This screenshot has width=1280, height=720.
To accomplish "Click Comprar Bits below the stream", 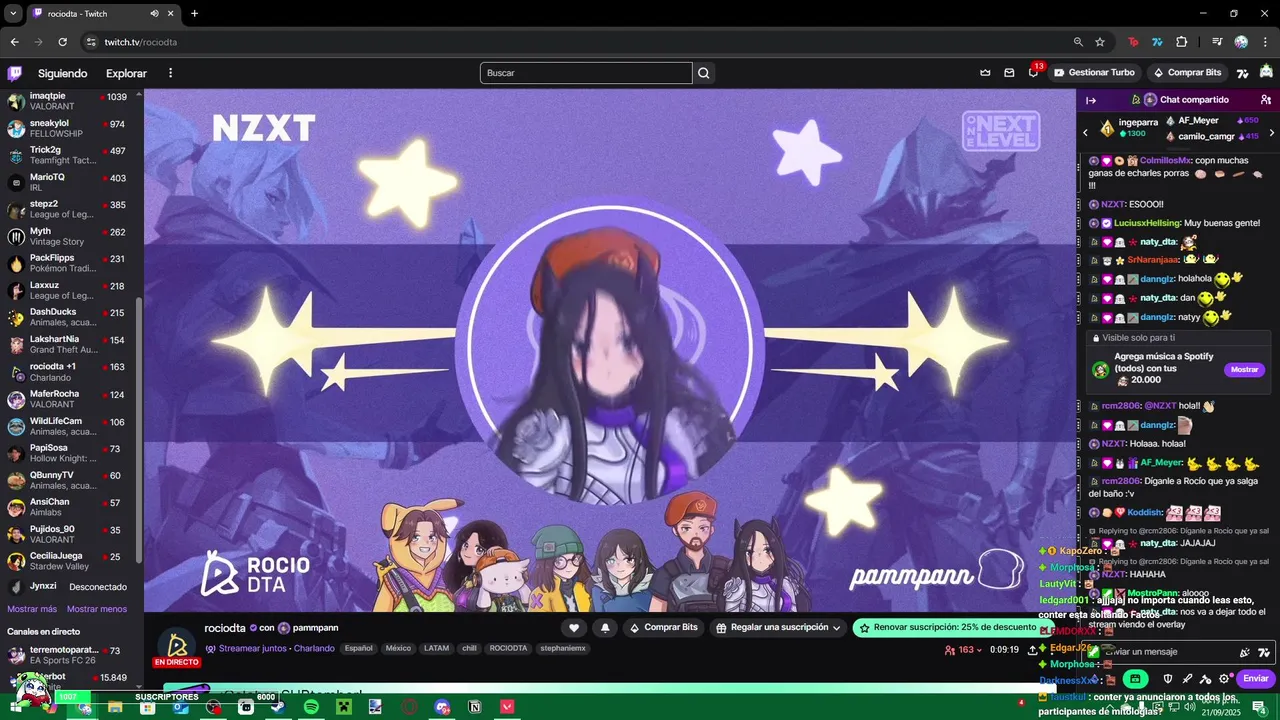I will coord(663,628).
